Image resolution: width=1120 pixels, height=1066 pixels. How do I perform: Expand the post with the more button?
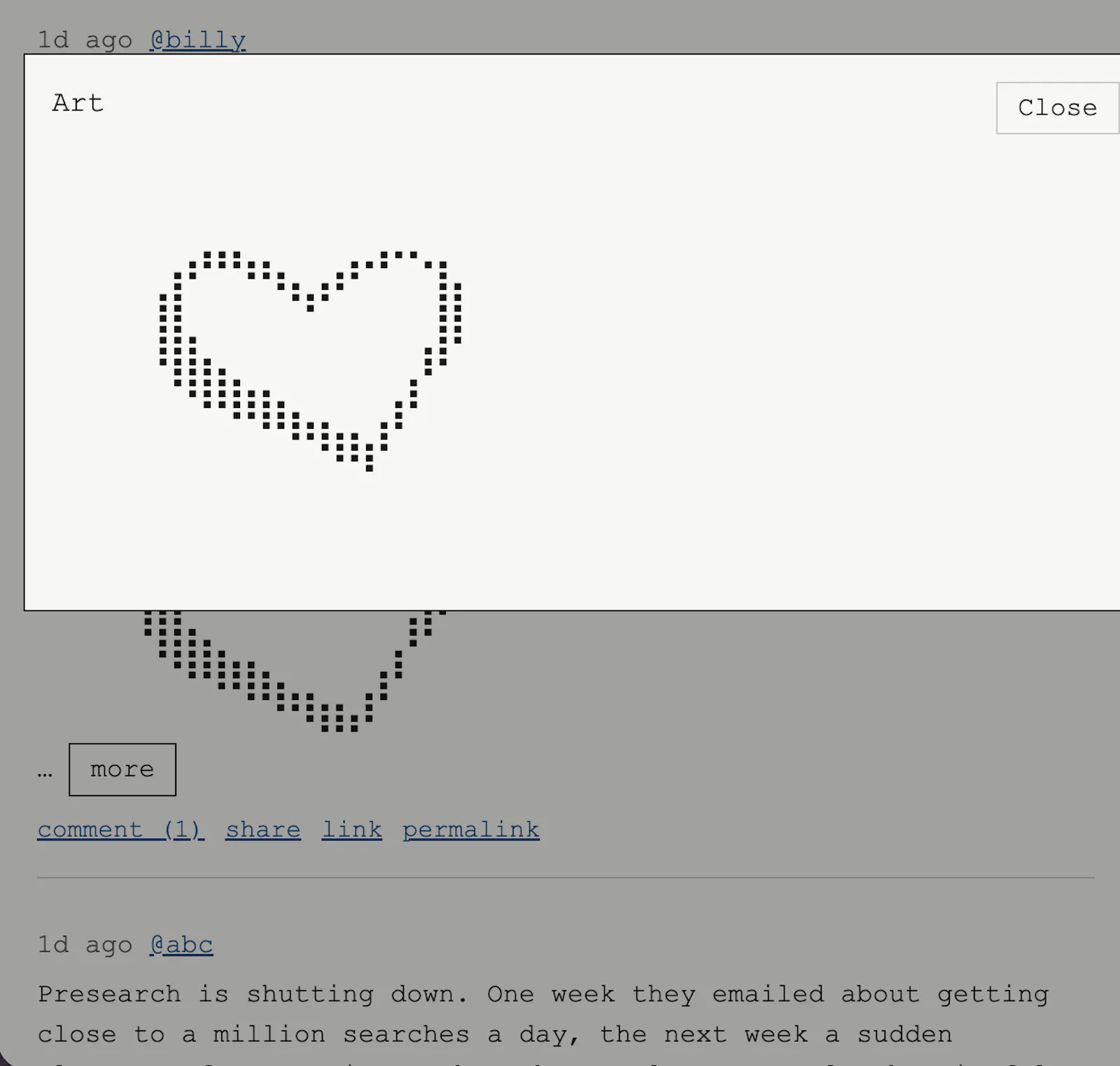(122, 769)
